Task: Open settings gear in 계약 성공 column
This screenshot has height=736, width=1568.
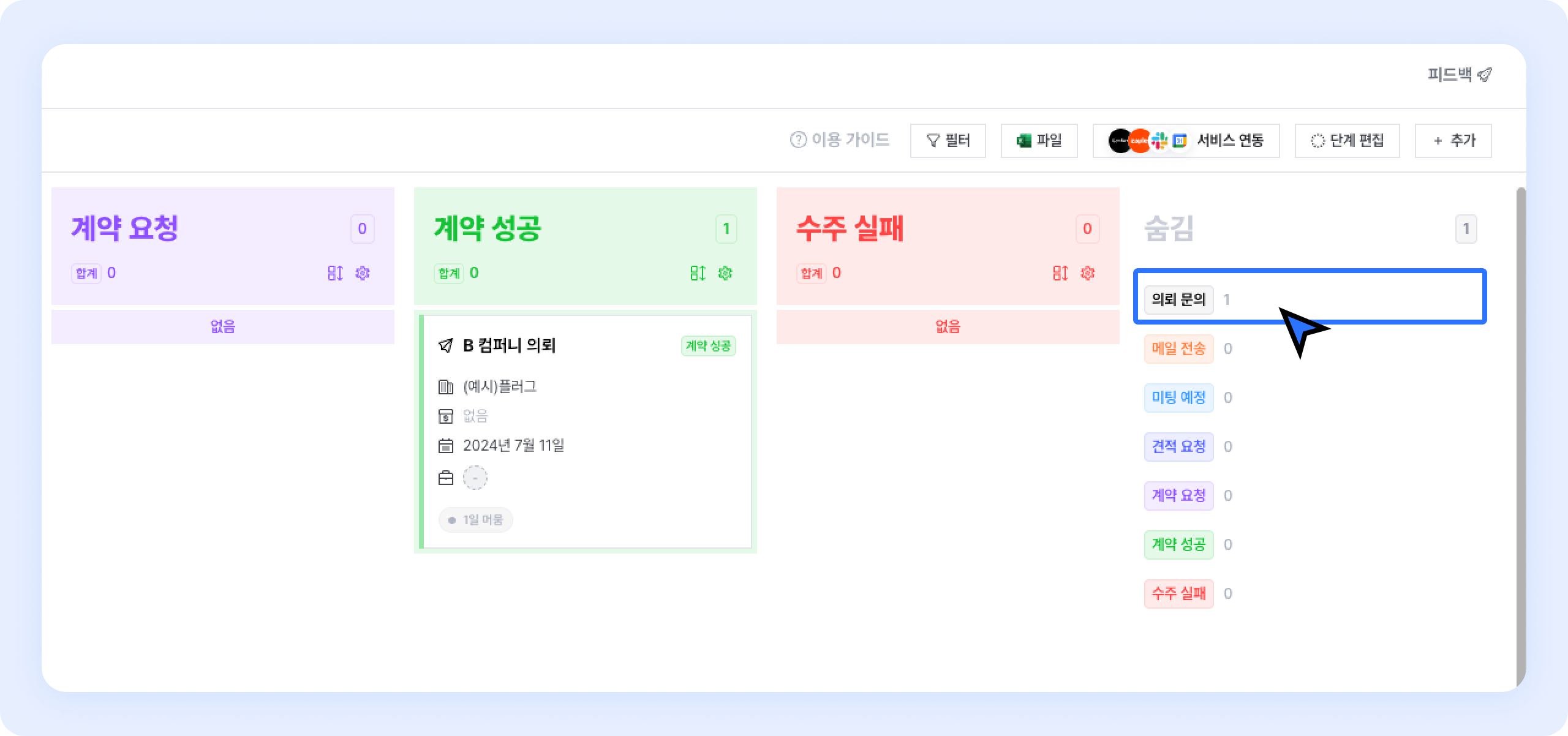Action: 725,273
